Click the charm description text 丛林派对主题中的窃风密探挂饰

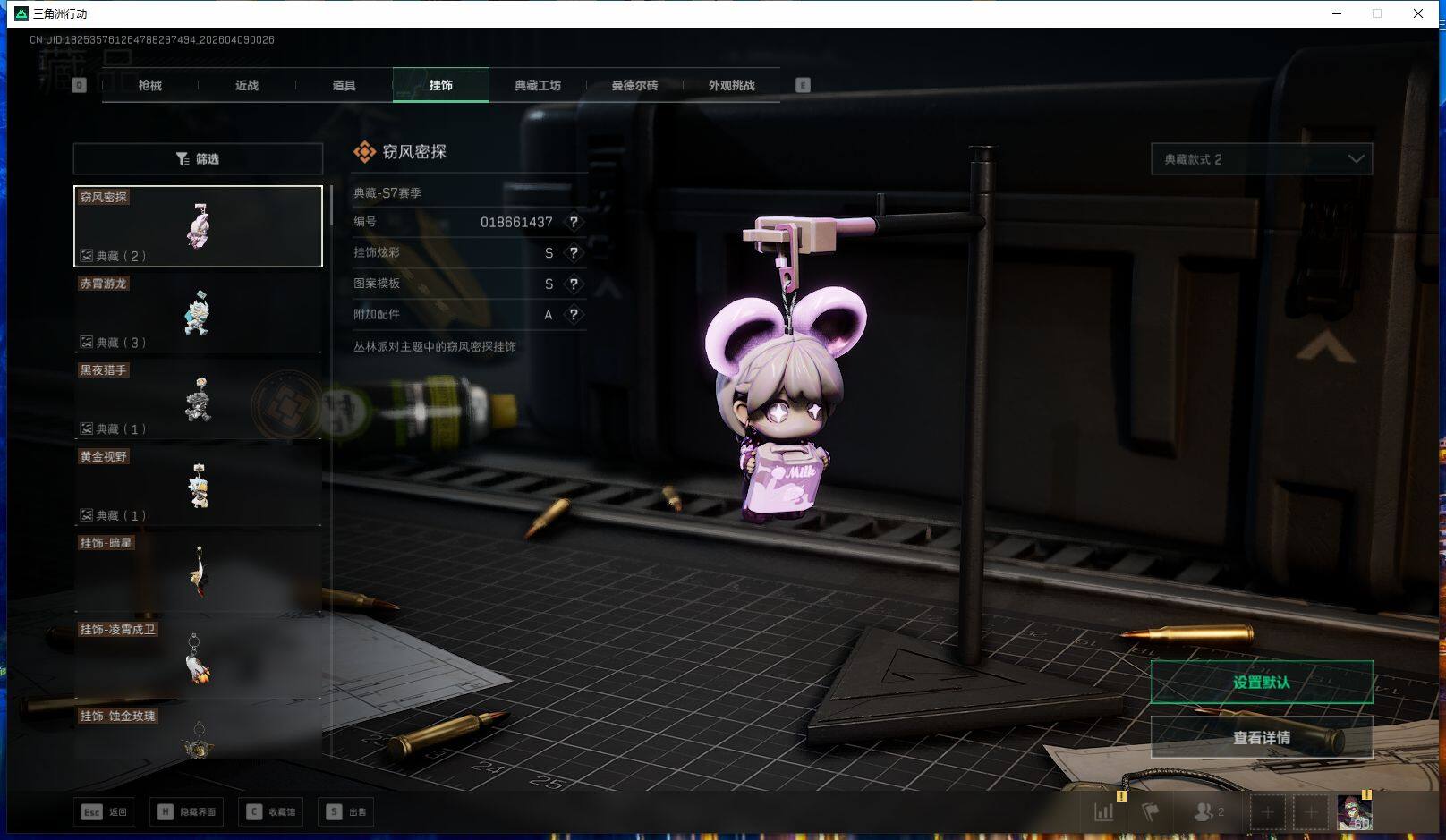435,346
